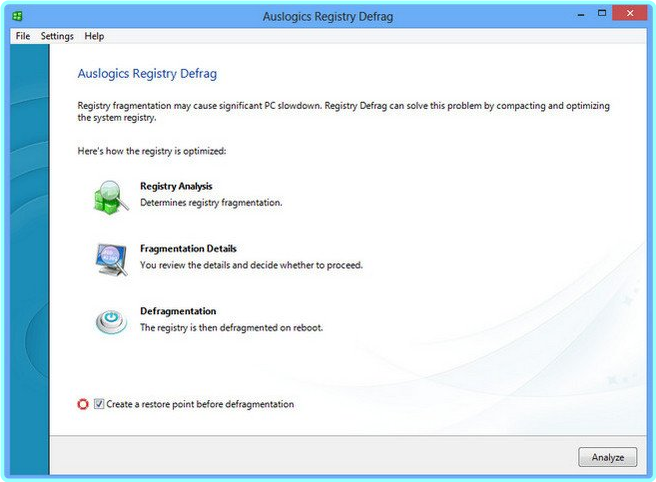Start analysis with the Analyze button

click(x=607, y=457)
